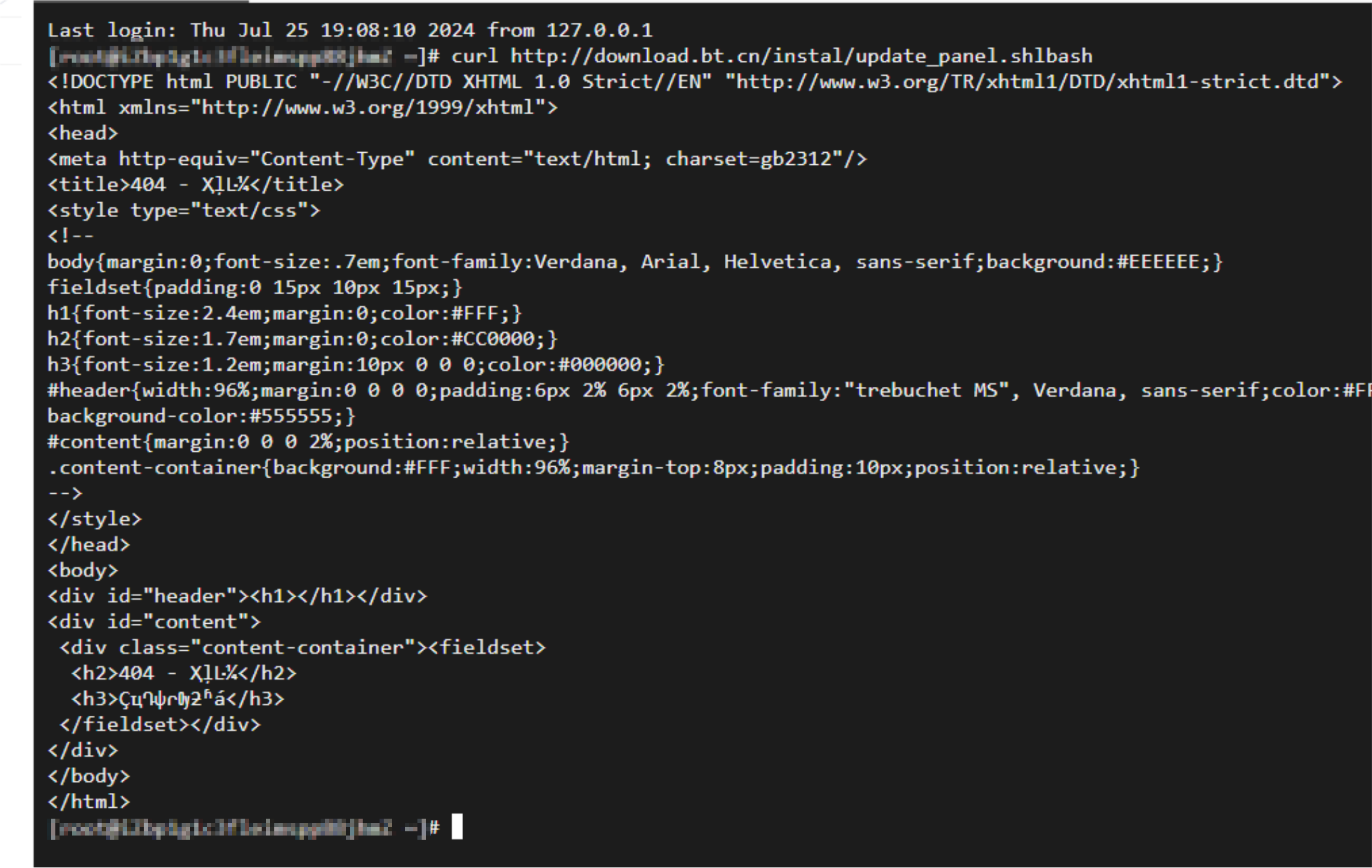The width and height of the screenshot is (1372, 868).
Task: Click the "Last login" line at the top
Action: (x=350, y=30)
